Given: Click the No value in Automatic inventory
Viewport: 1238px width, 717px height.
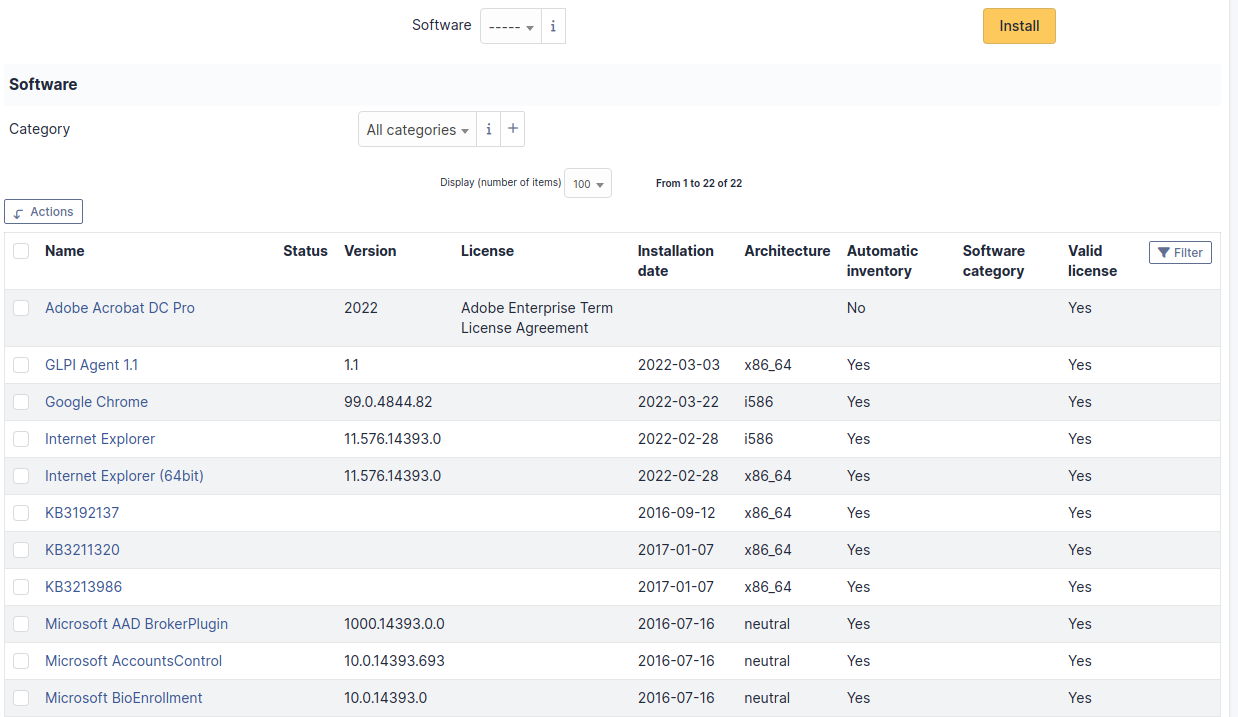Looking at the screenshot, I should (x=856, y=308).
